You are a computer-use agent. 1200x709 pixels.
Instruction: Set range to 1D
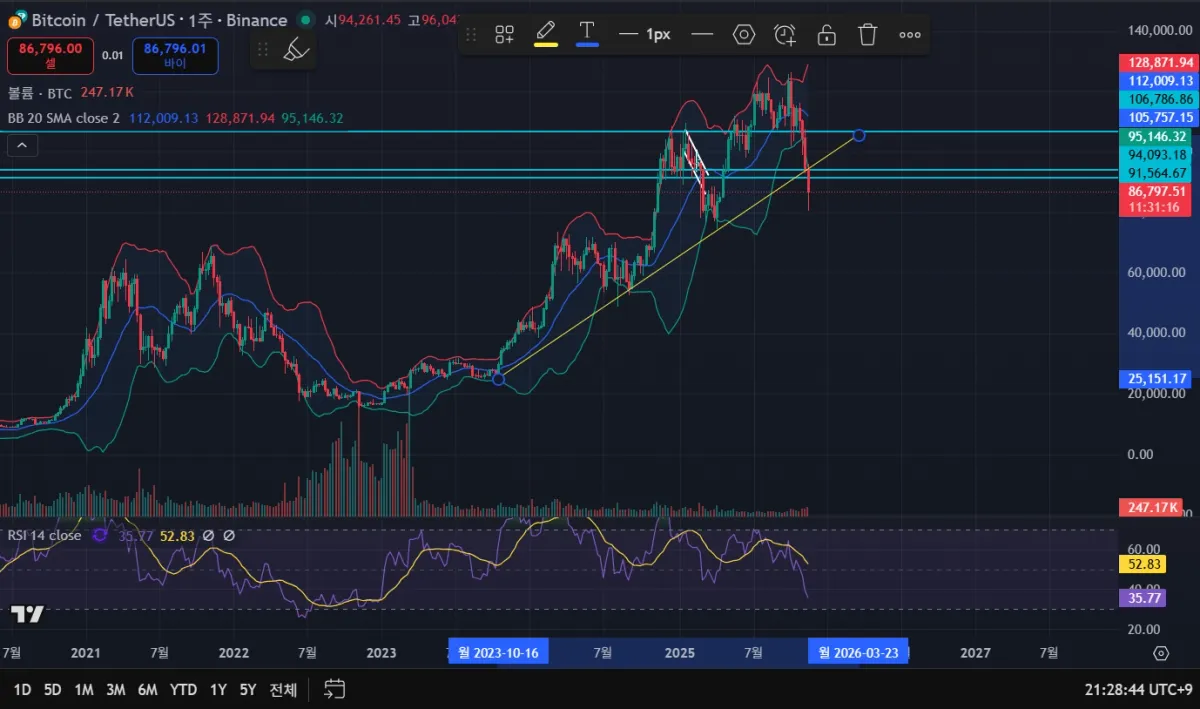click(22, 689)
